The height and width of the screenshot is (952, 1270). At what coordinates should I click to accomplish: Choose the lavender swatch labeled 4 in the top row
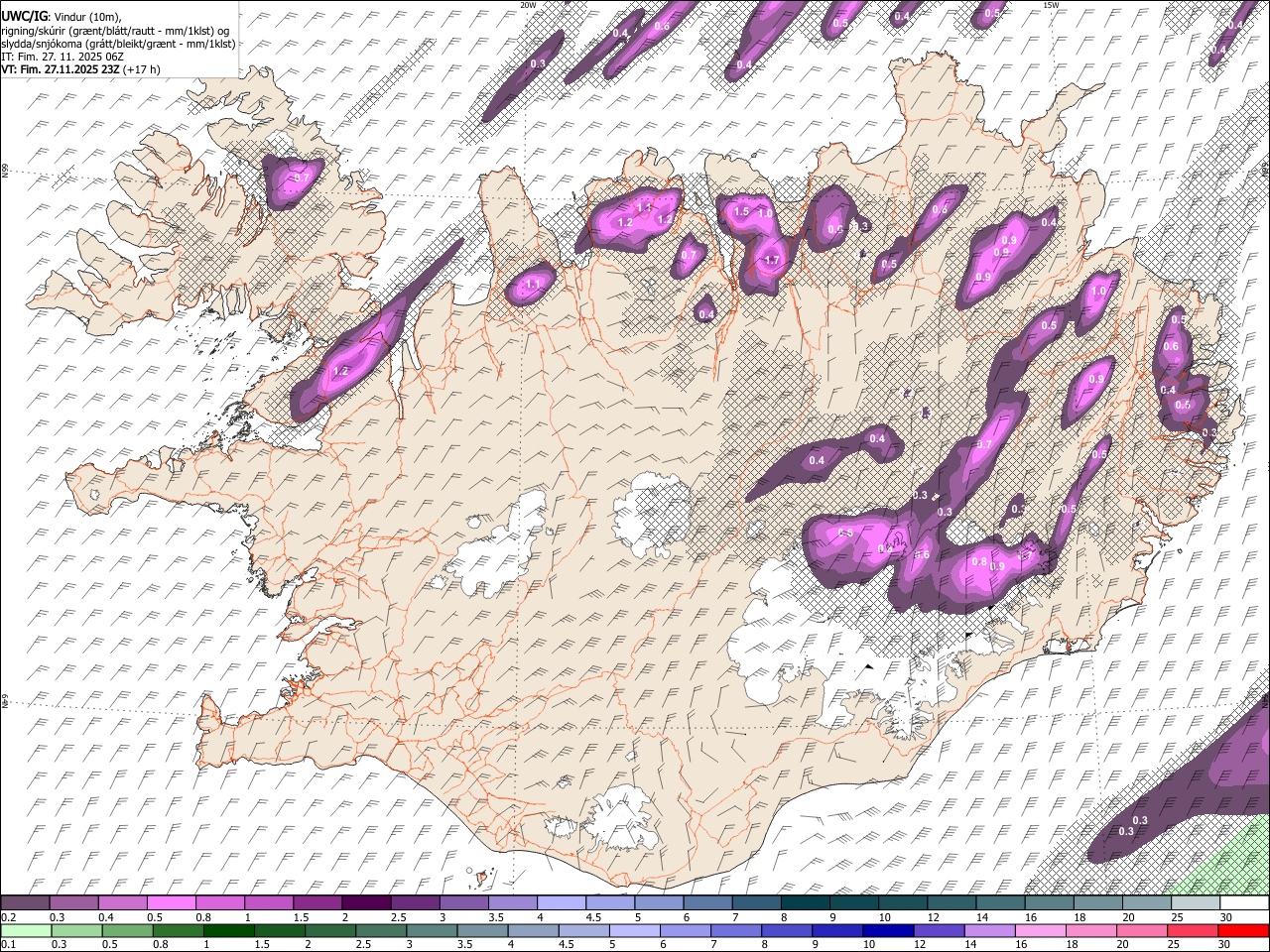[x=562, y=902]
